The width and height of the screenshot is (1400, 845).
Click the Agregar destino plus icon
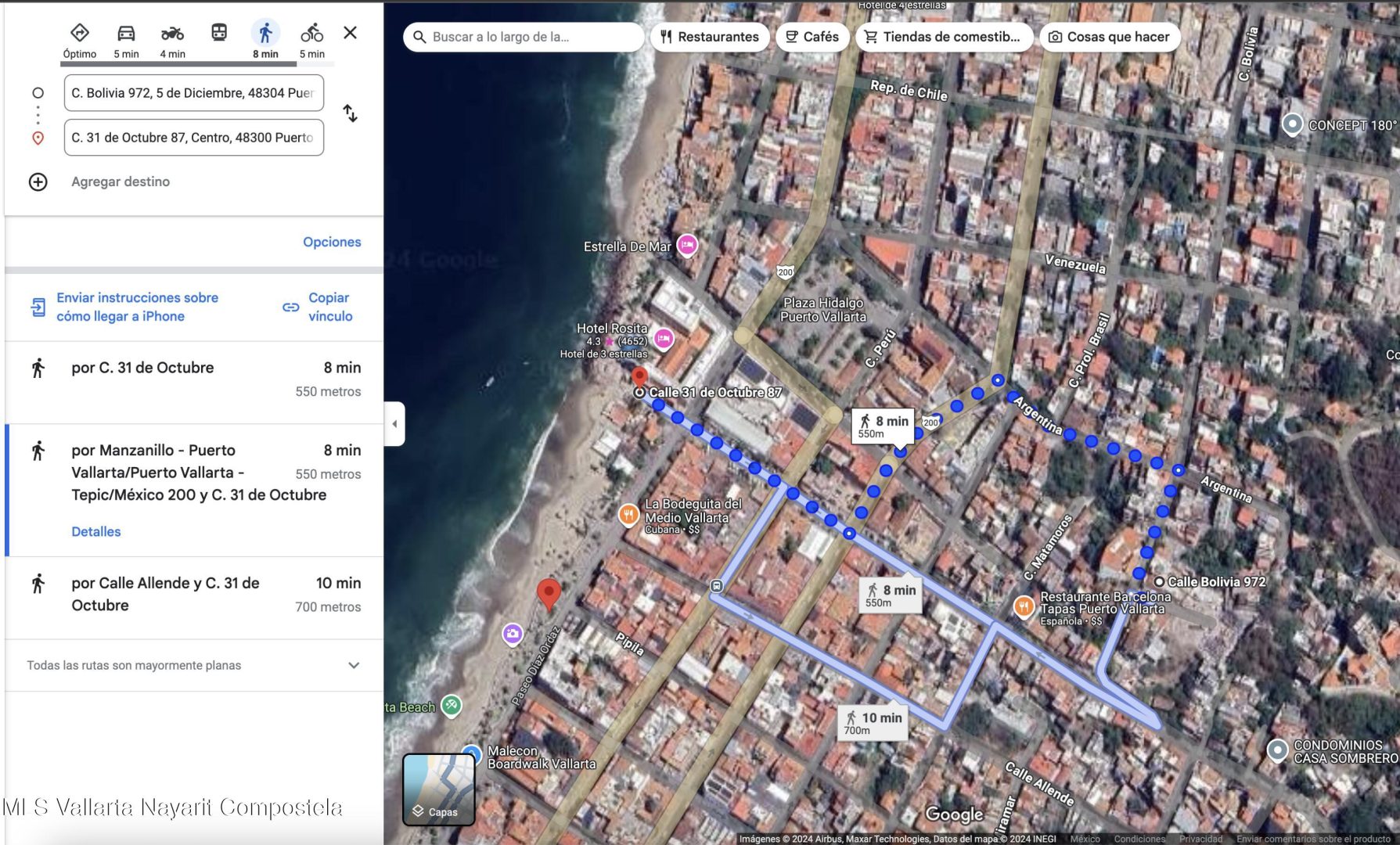click(x=38, y=182)
